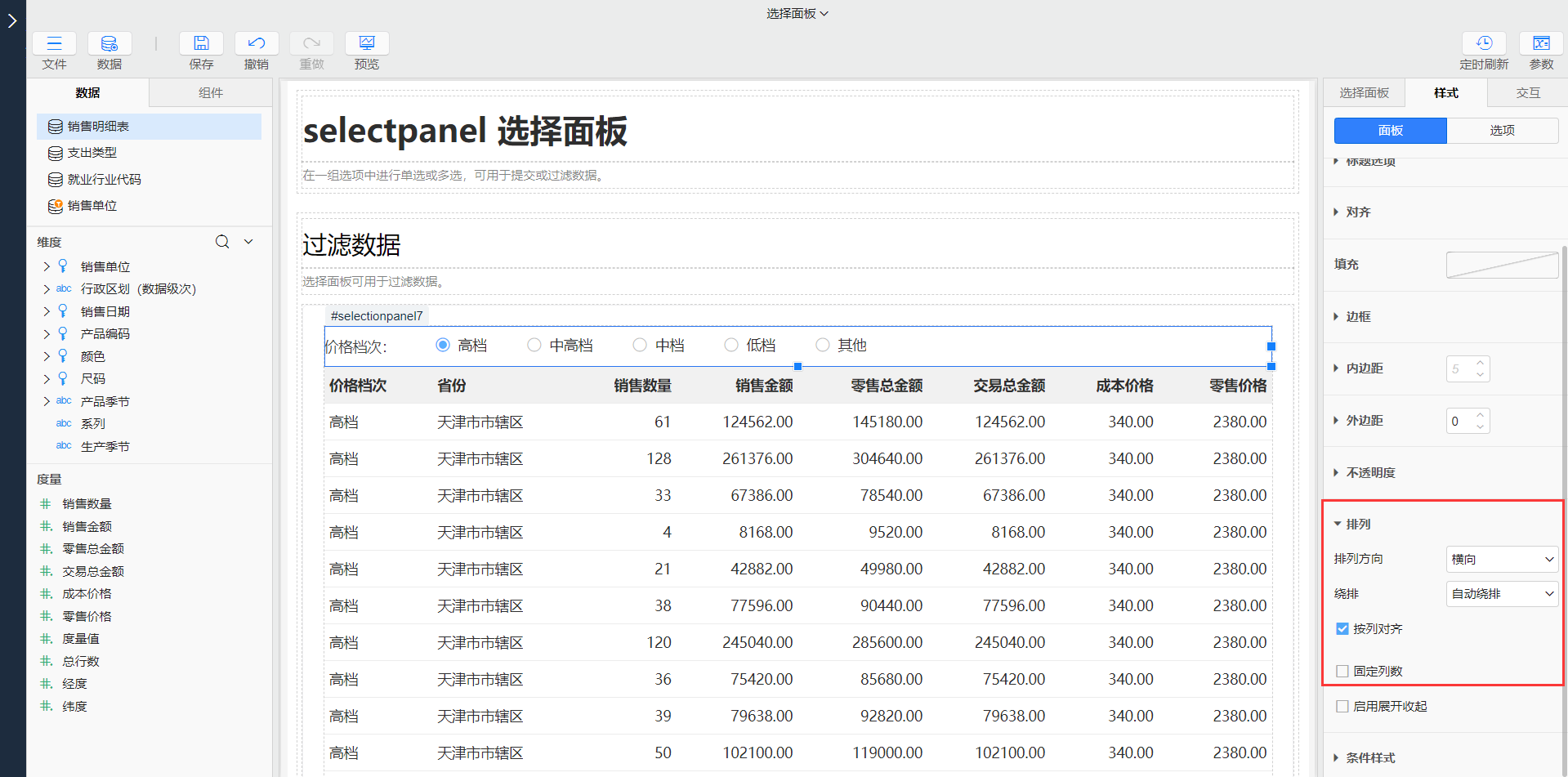Open the 数据 database icon in toolbar
1568x777 pixels.
(109, 44)
